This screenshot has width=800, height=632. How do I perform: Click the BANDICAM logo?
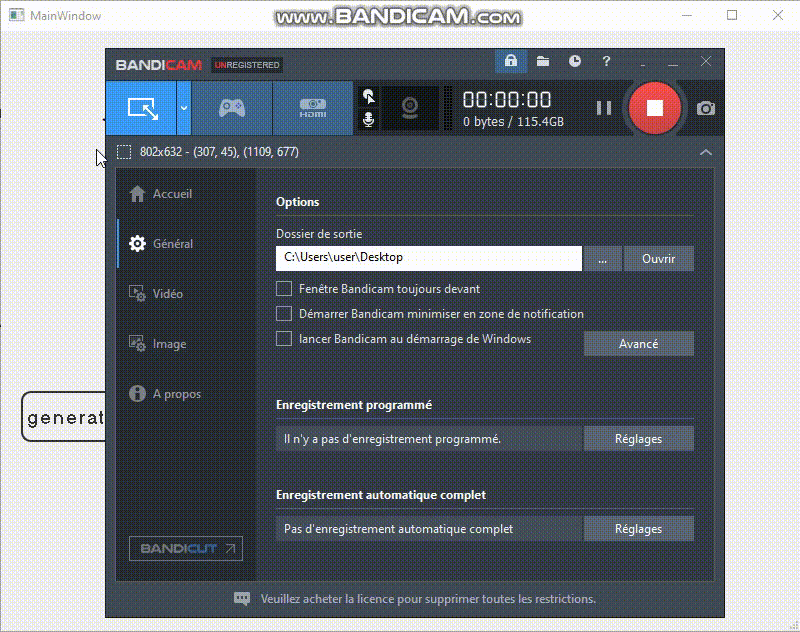click(x=159, y=65)
